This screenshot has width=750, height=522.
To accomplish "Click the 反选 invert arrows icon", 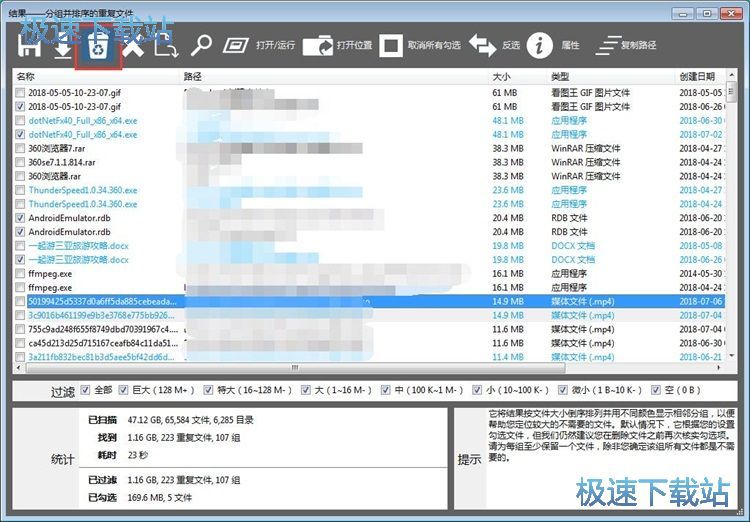I will pyautogui.click(x=482, y=45).
